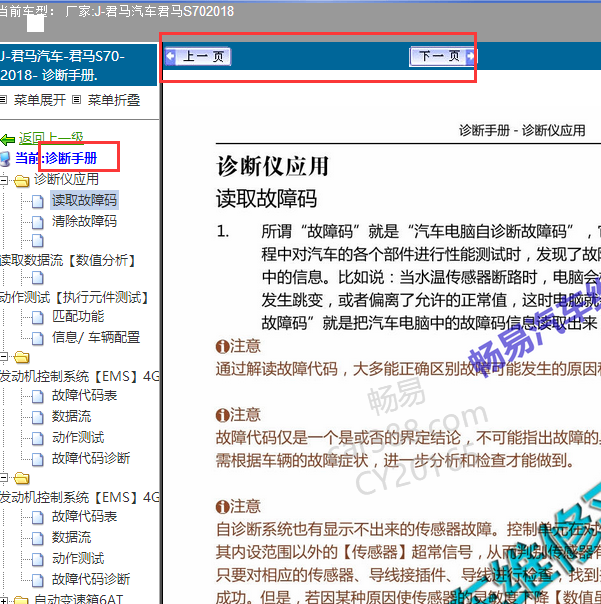Viewport: 601px width, 604px height.
Task: Click the right arrow on 下一页
Action: point(470,57)
